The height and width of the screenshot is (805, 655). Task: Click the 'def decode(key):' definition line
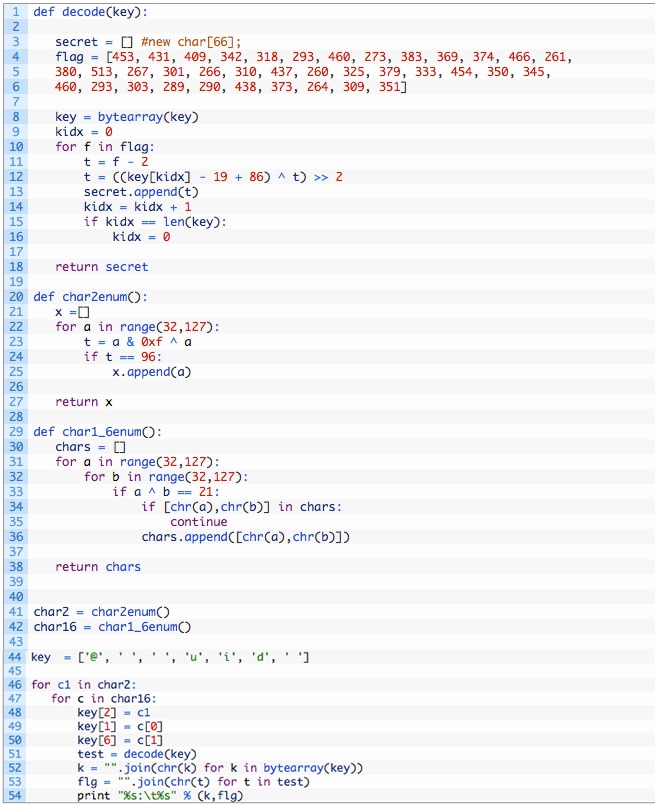[90, 12]
